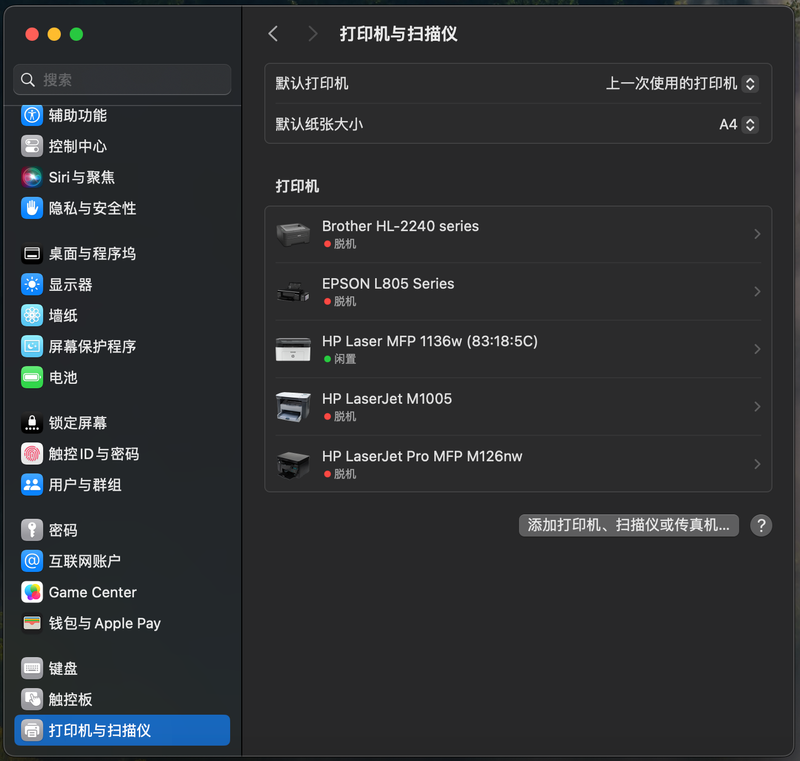Image resolution: width=800 pixels, height=761 pixels.
Task: Expand EPSON L805 Series details chevron
Action: click(x=757, y=292)
